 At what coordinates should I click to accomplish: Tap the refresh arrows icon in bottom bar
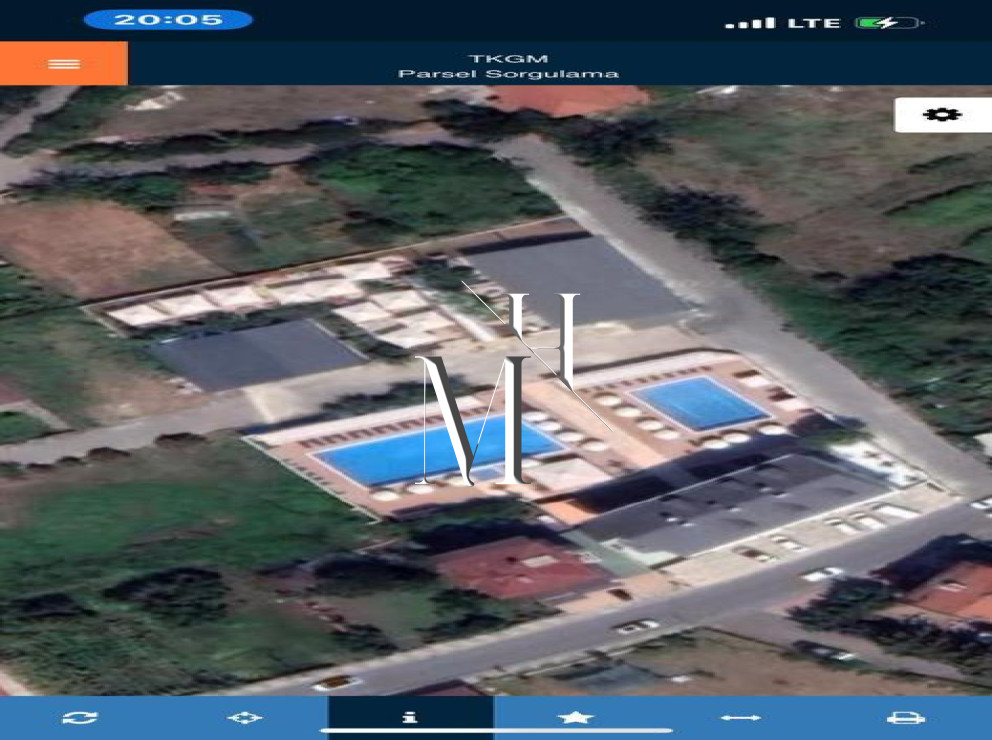80,717
